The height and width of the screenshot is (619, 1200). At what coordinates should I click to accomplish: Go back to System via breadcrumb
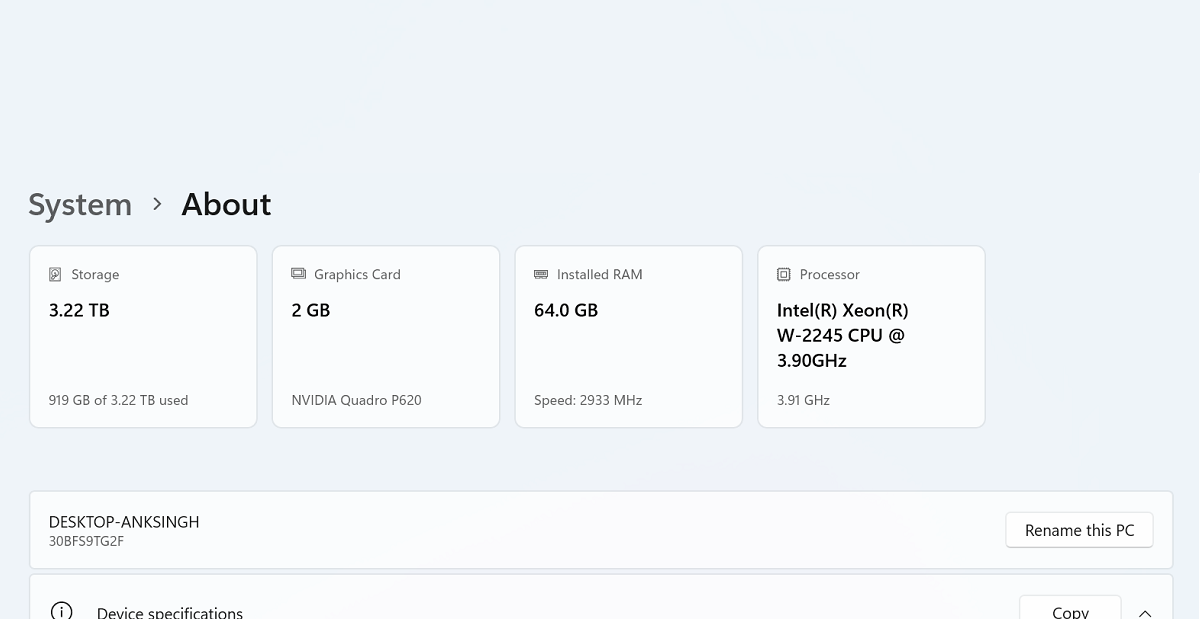80,205
